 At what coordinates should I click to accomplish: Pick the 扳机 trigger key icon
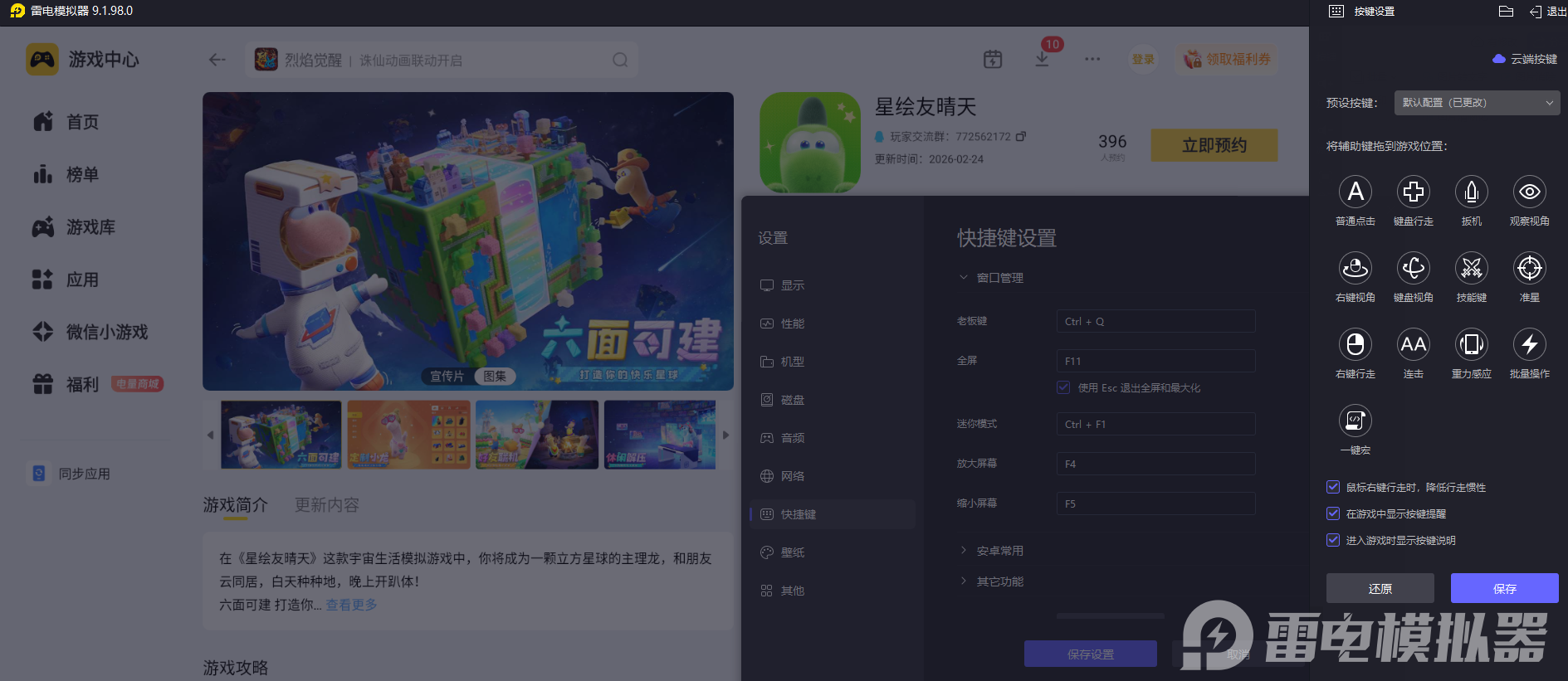tap(1472, 192)
